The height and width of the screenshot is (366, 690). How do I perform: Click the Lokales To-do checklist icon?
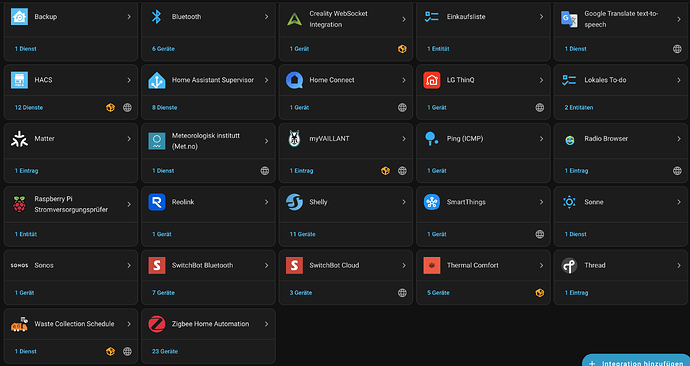point(569,80)
